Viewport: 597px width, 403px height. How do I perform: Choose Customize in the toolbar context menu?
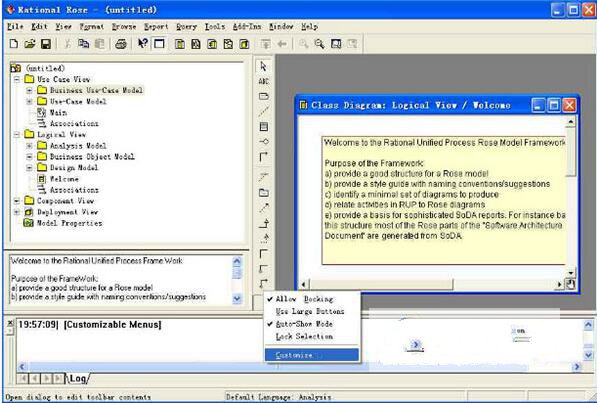(x=312, y=355)
